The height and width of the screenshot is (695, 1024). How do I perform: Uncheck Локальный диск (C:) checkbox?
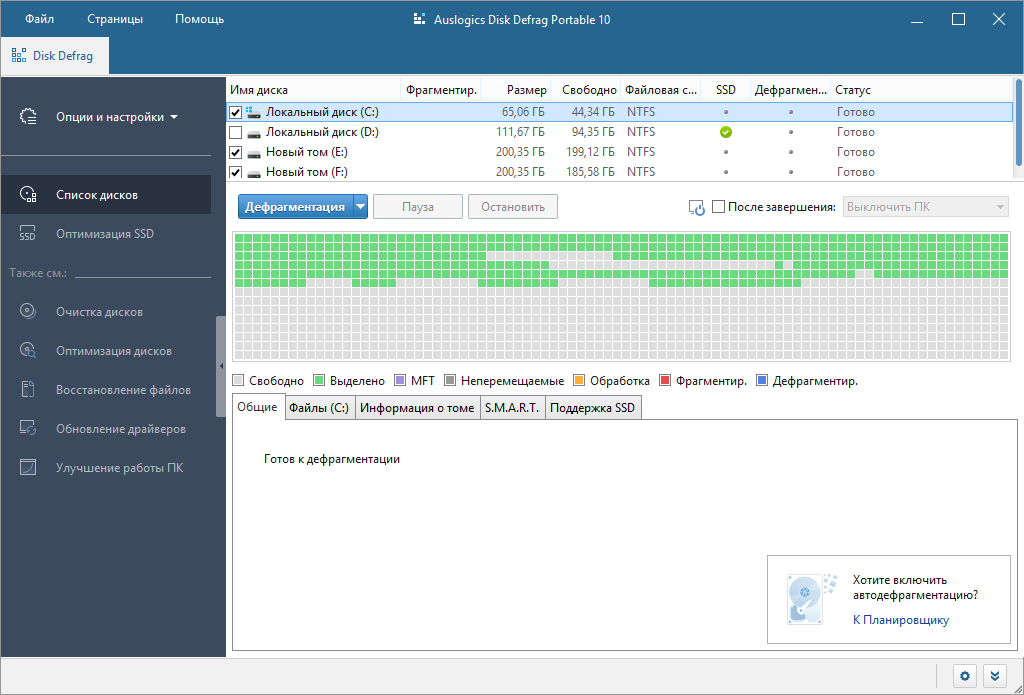pos(236,112)
